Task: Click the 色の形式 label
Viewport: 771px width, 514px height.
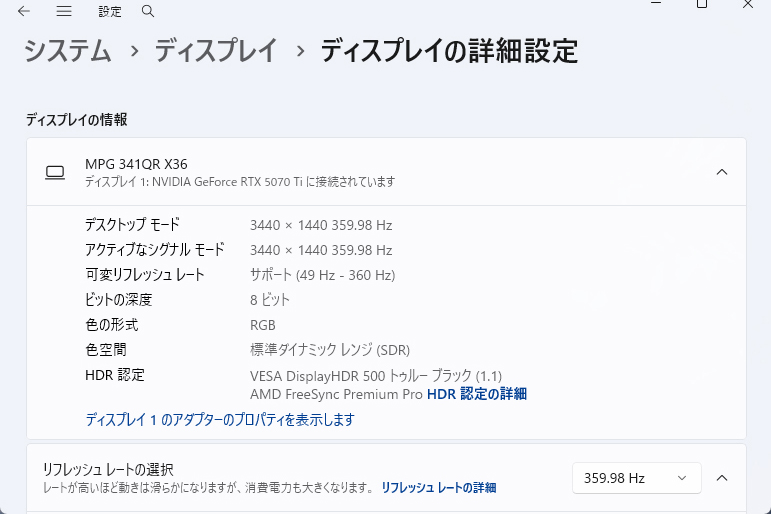Action: tap(112, 325)
